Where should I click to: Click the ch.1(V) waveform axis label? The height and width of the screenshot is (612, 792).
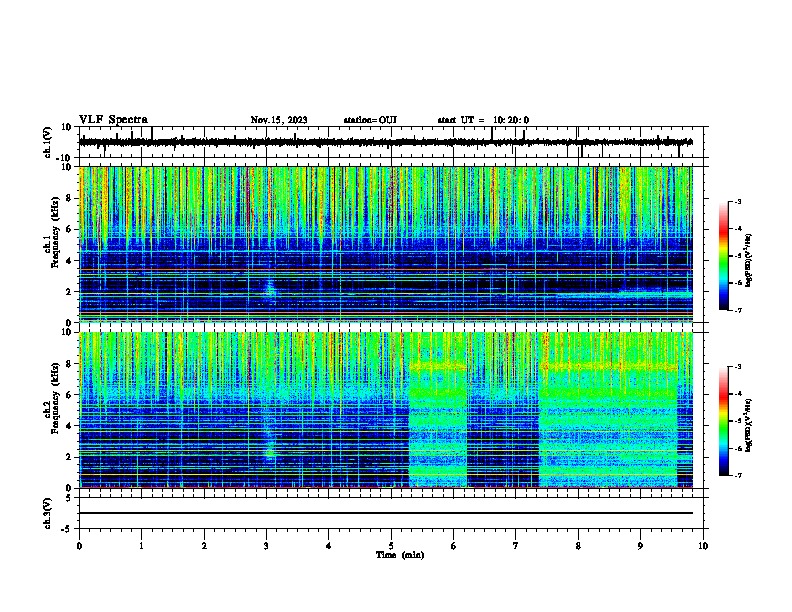(48, 142)
